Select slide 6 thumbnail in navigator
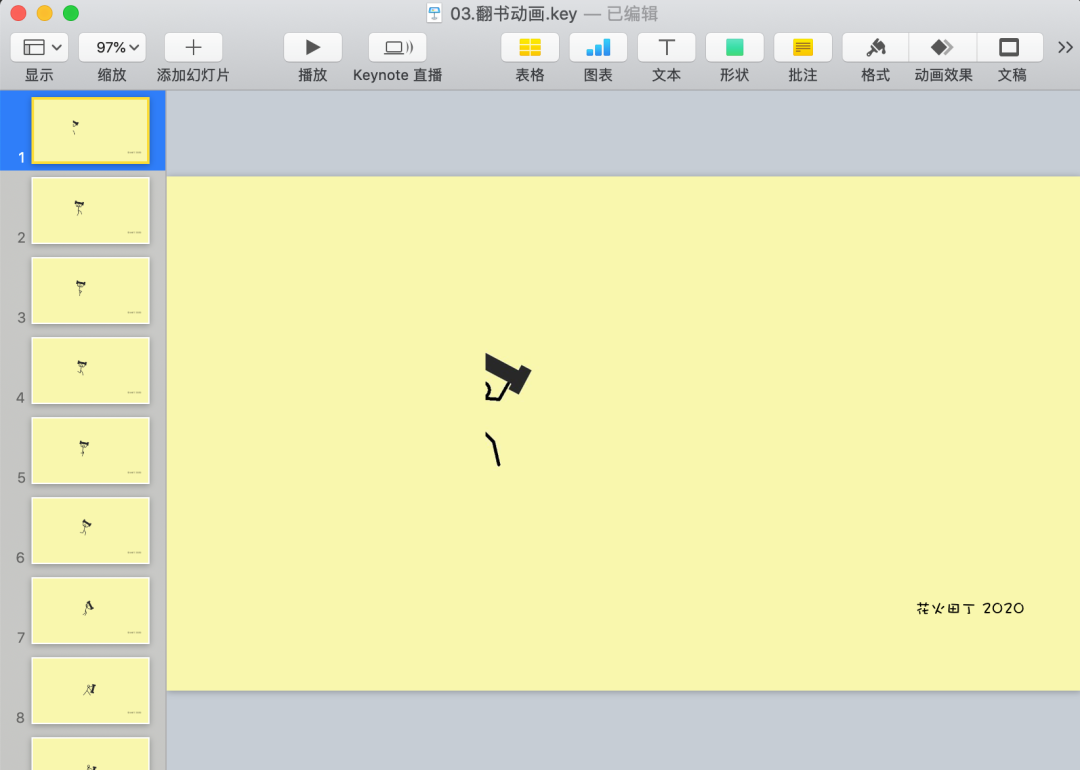This screenshot has height=770, width=1080. (x=90, y=530)
